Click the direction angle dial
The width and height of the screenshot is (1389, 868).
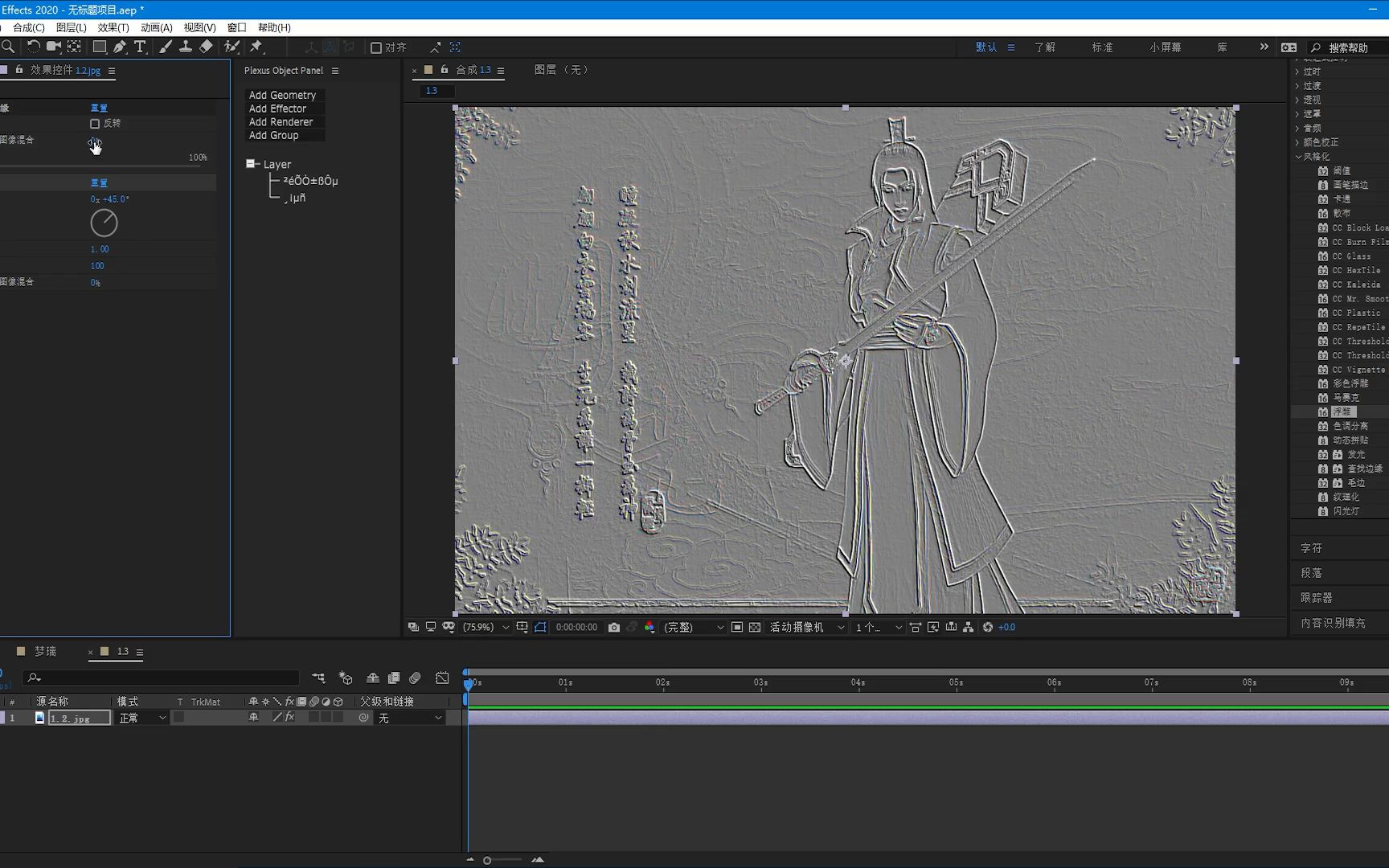pos(104,223)
